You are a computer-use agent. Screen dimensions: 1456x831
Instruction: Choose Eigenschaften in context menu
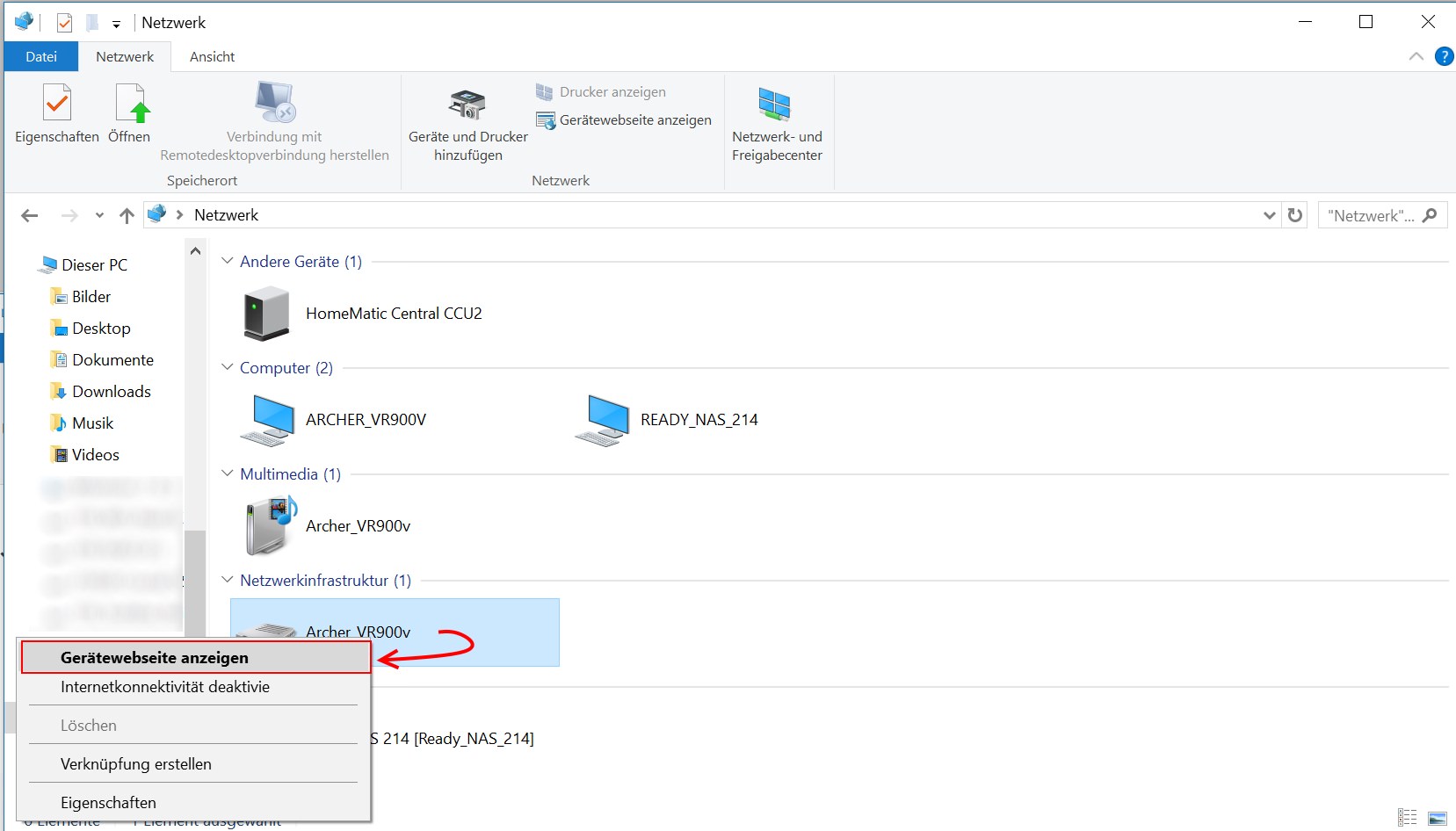[x=194, y=803]
